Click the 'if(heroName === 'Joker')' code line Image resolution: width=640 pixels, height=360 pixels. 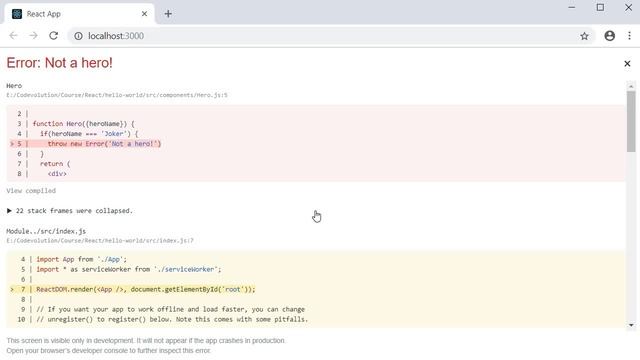pyautogui.click(x=89, y=134)
